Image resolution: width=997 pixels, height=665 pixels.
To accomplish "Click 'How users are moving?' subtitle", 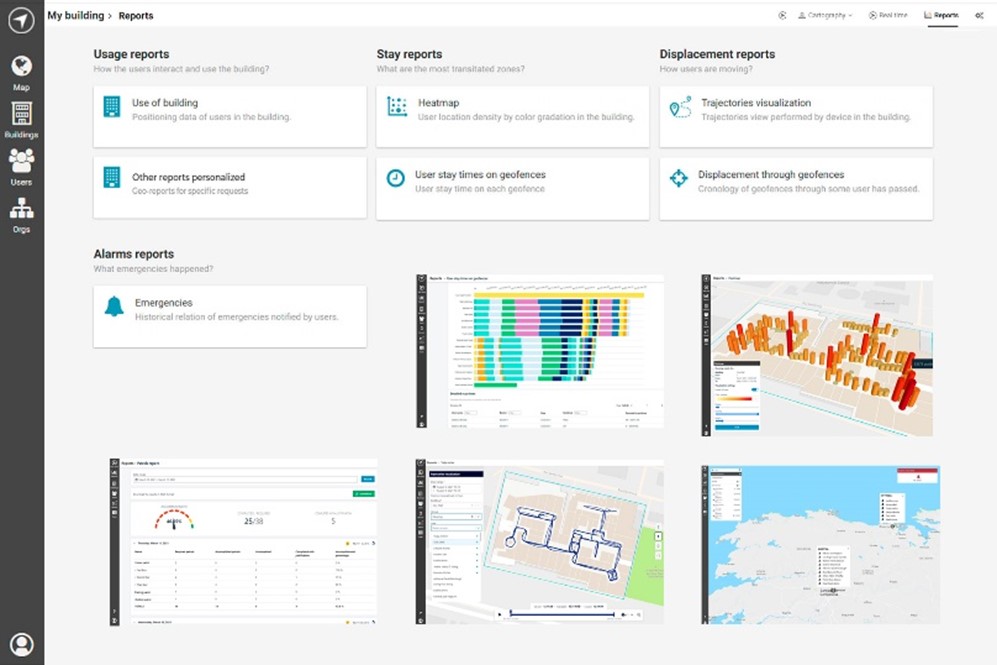I will point(706,69).
